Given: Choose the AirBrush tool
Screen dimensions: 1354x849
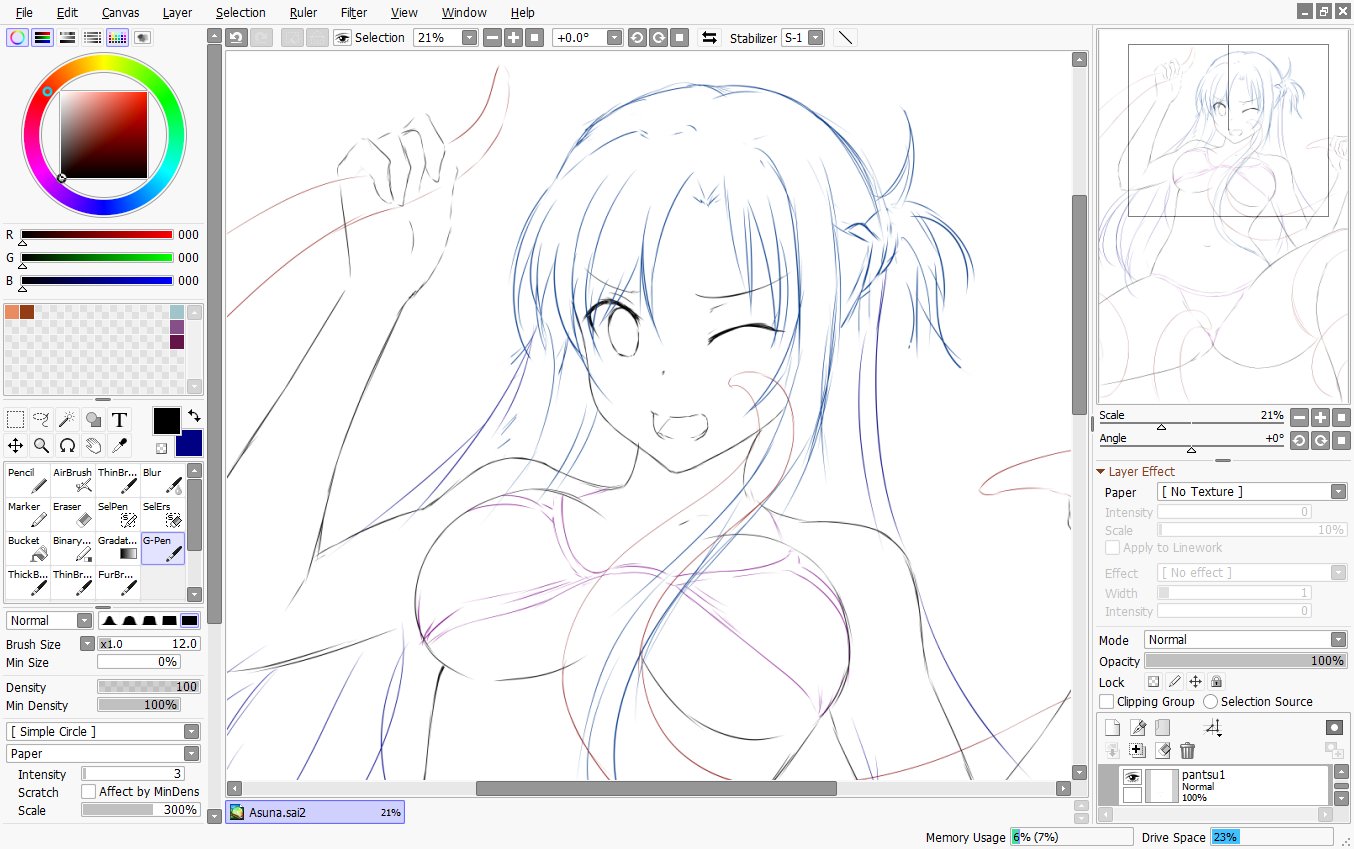Looking at the screenshot, I should 72,480.
